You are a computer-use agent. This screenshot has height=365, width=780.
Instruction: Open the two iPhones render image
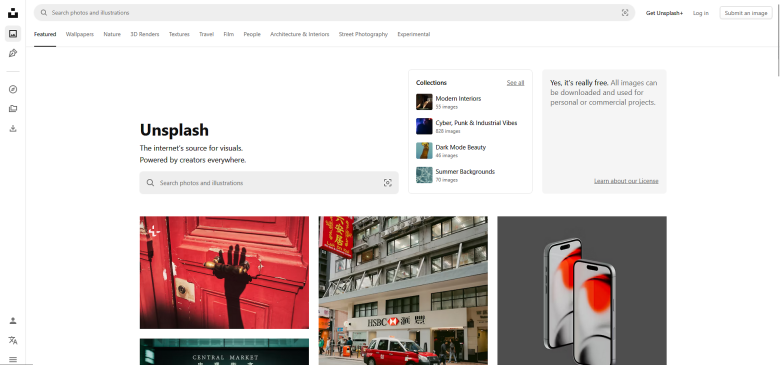[582, 290]
